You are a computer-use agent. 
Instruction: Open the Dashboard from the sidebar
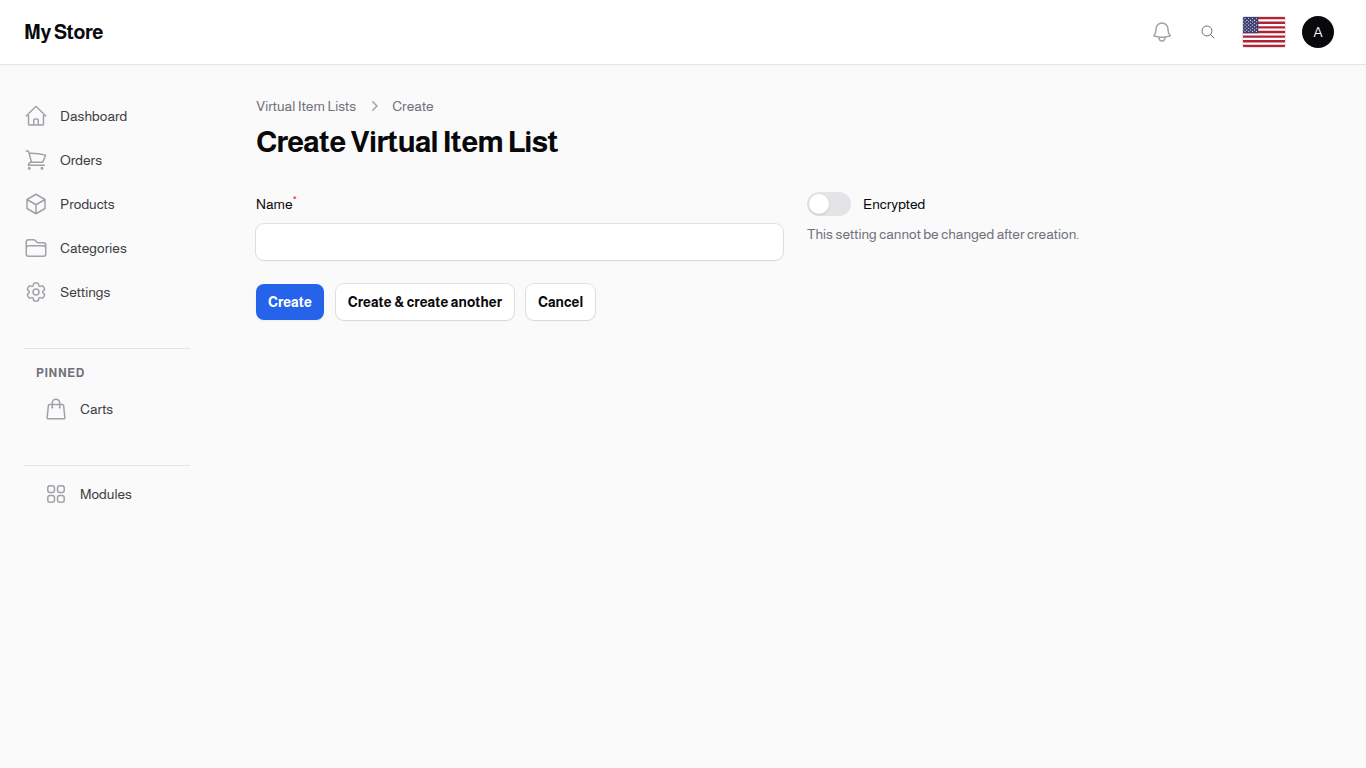click(93, 116)
